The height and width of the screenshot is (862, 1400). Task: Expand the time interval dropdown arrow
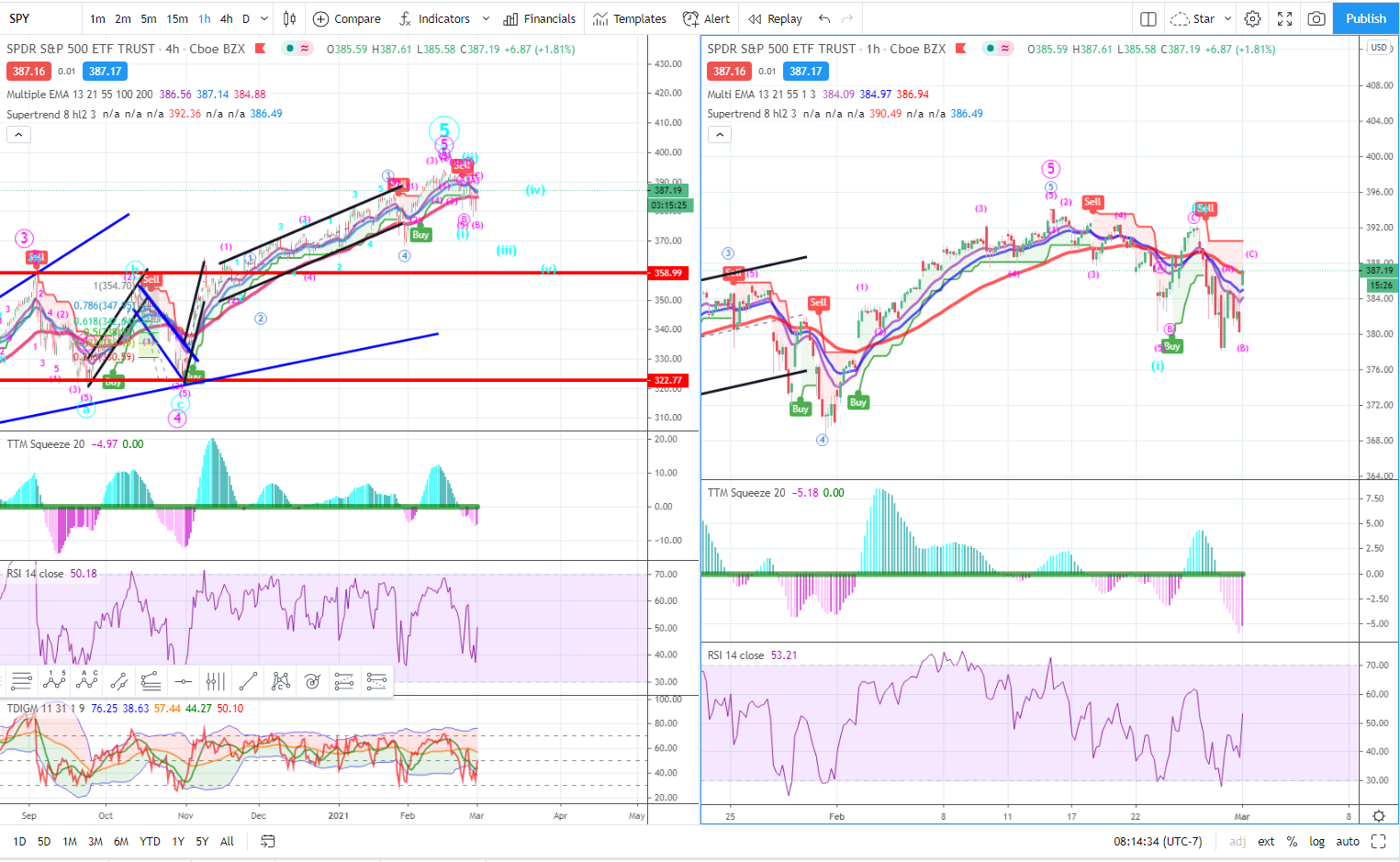click(264, 18)
